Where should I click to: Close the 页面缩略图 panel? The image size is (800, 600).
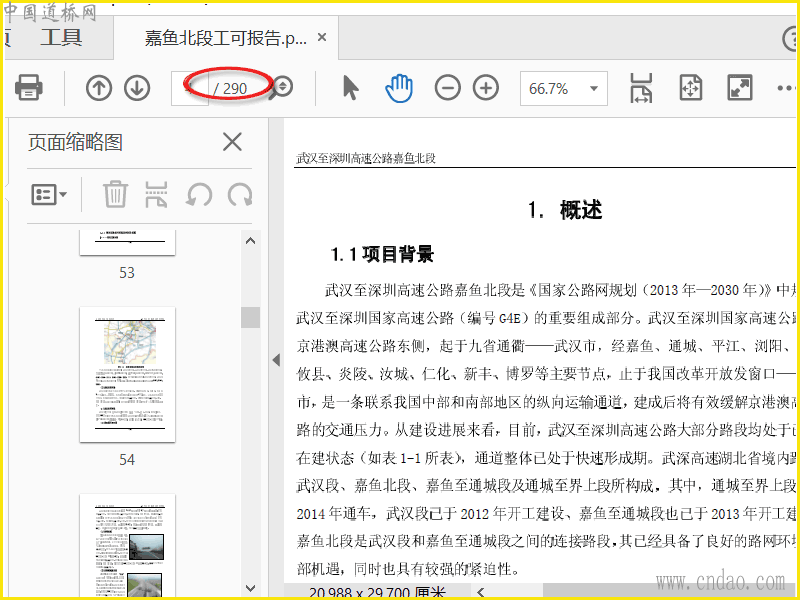click(232, 142)
